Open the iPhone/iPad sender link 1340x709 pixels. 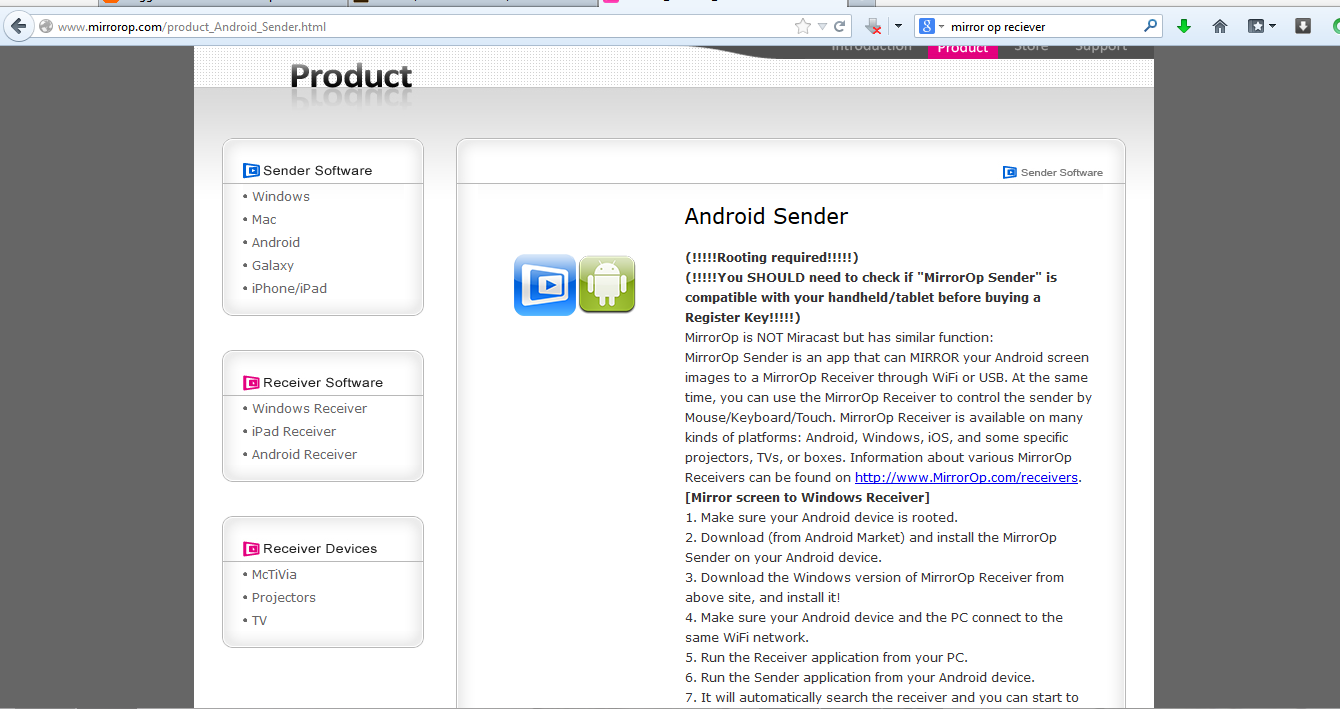289,289
